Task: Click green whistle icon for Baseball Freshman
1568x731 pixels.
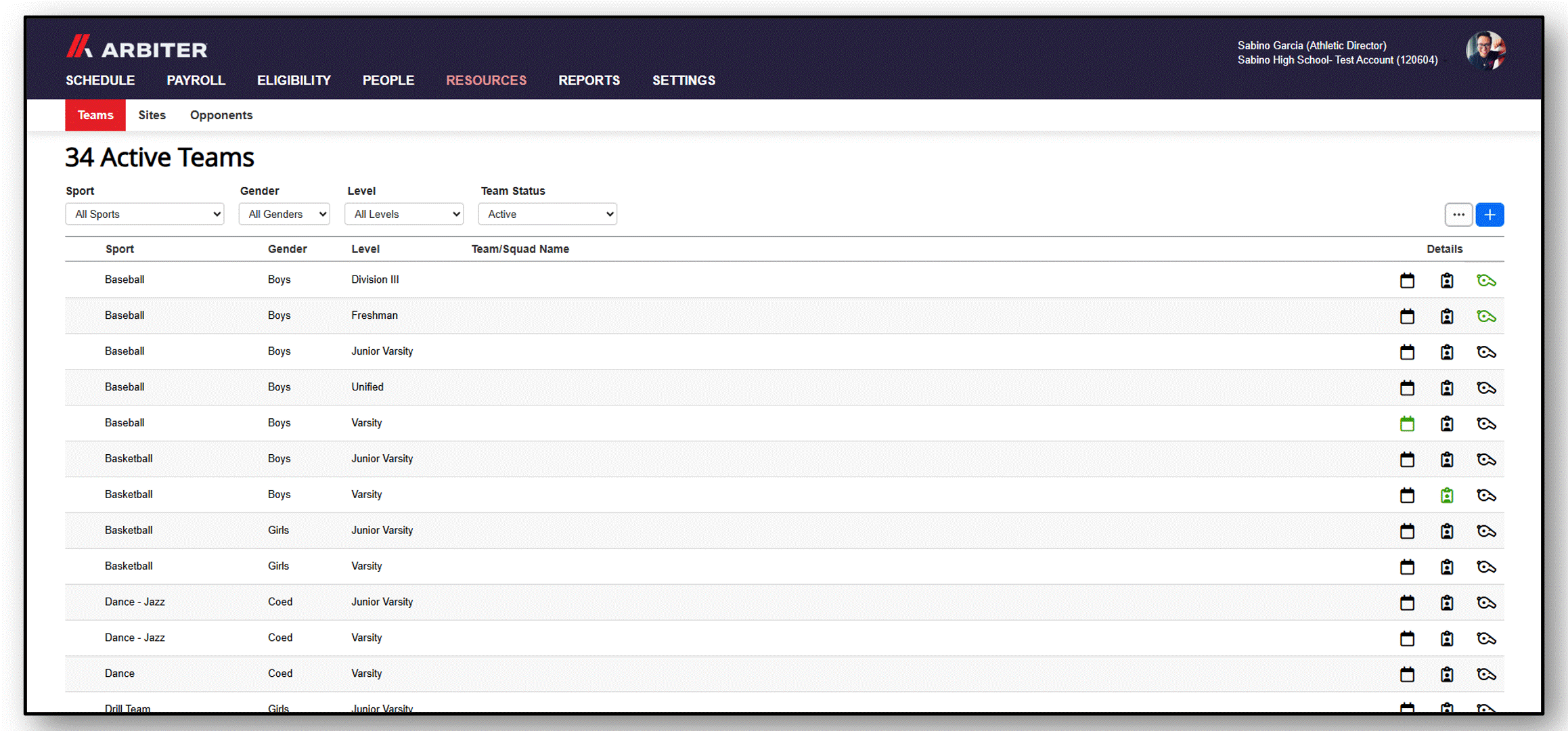Action: [x=1486, y=316]
